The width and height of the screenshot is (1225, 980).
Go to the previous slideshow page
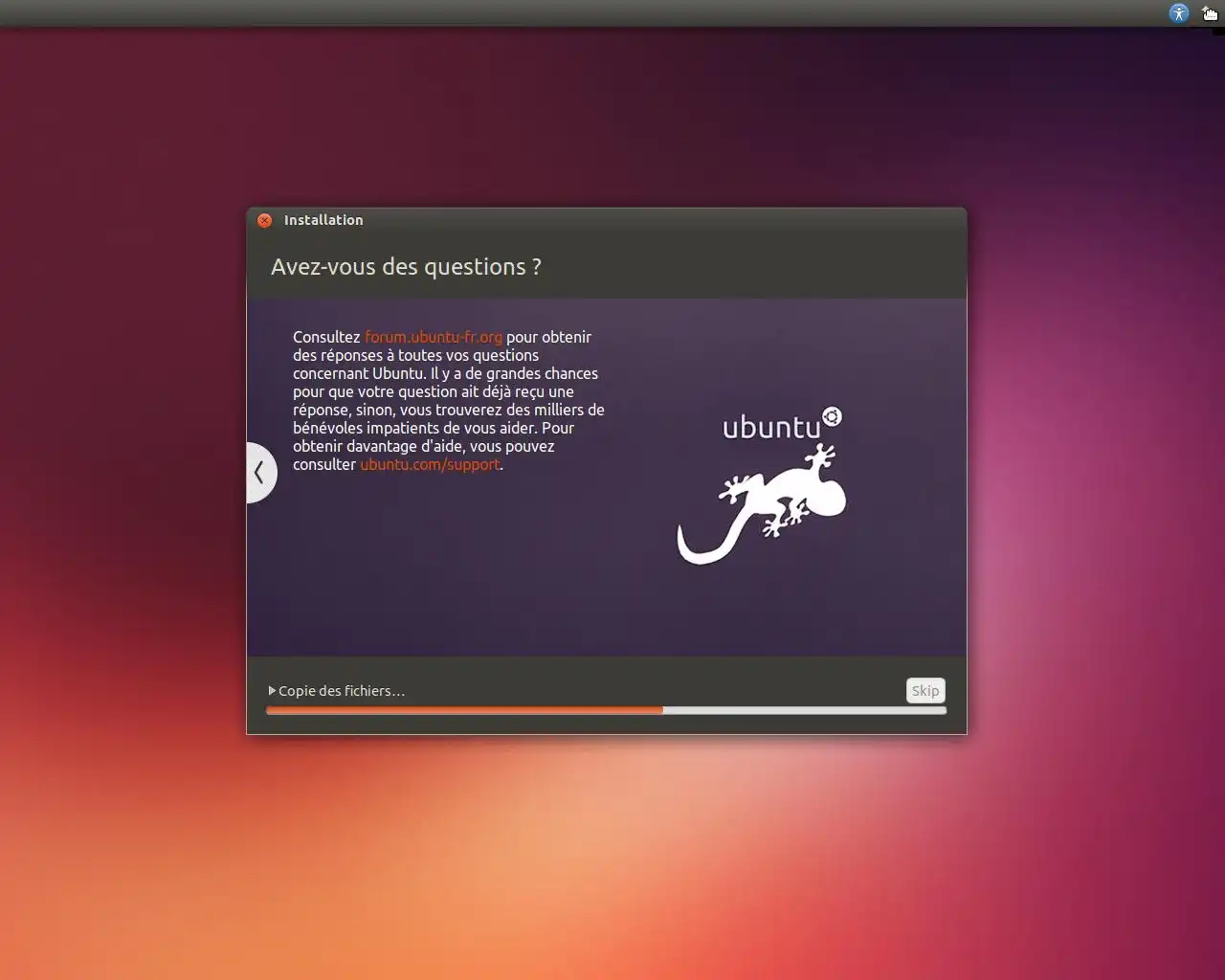(x=260, y=472)
